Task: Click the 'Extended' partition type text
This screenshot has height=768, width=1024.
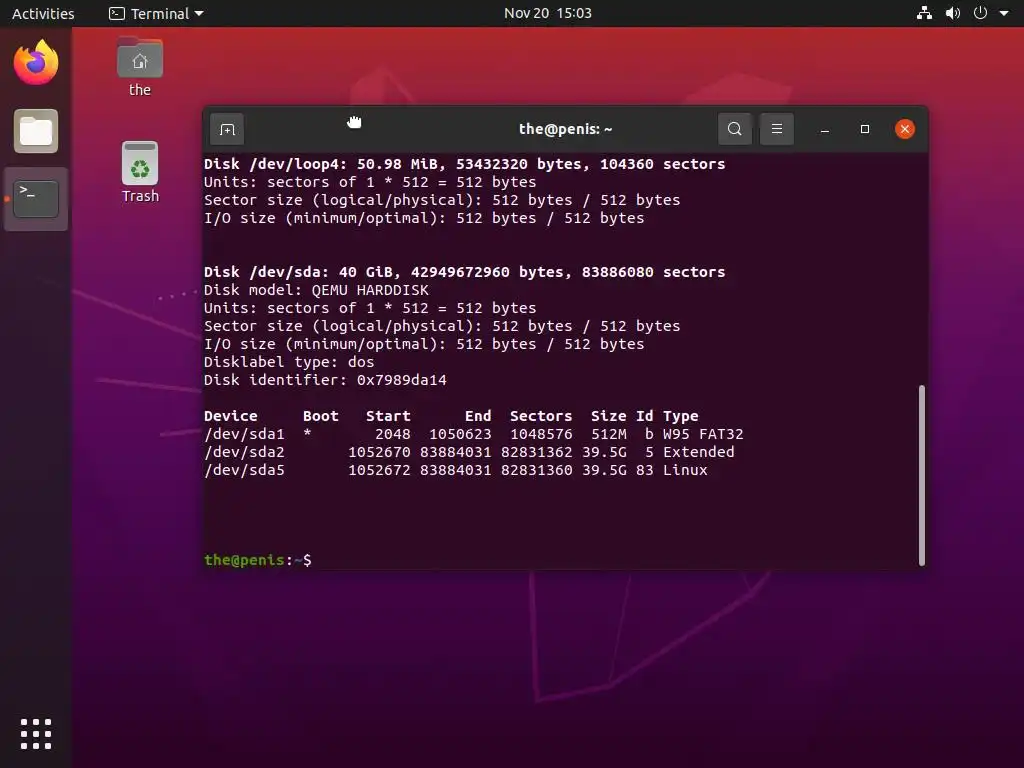Action: pyautogui.click(x=699, y=452)
